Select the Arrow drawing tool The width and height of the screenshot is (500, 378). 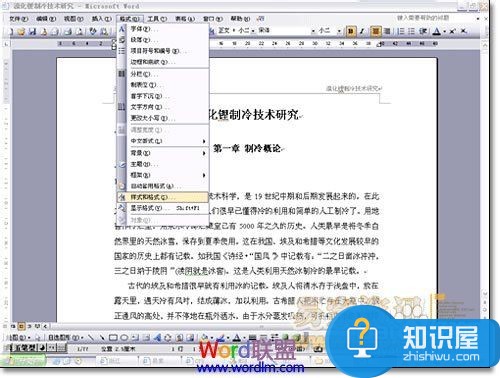[x=102, y=337]
